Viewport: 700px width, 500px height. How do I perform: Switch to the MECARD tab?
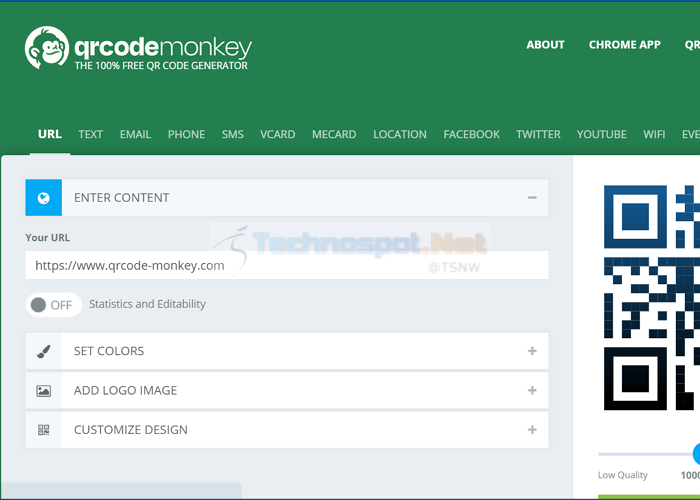[334, 134]
